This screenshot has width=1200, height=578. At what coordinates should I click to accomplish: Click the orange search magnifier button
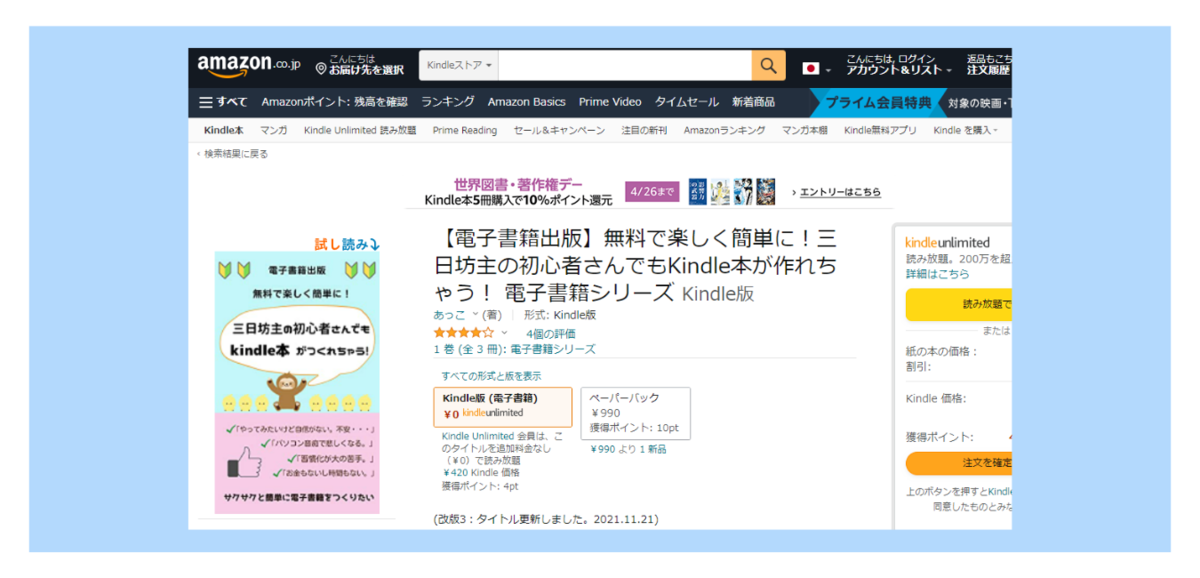(x=767, y=66)
